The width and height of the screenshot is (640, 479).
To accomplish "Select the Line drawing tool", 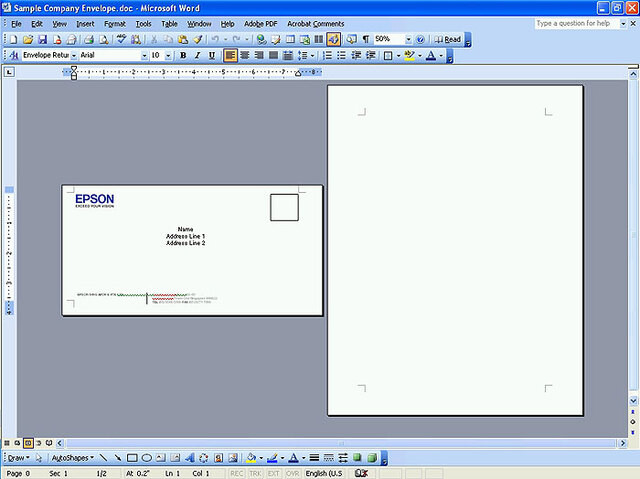I will 104,458.
